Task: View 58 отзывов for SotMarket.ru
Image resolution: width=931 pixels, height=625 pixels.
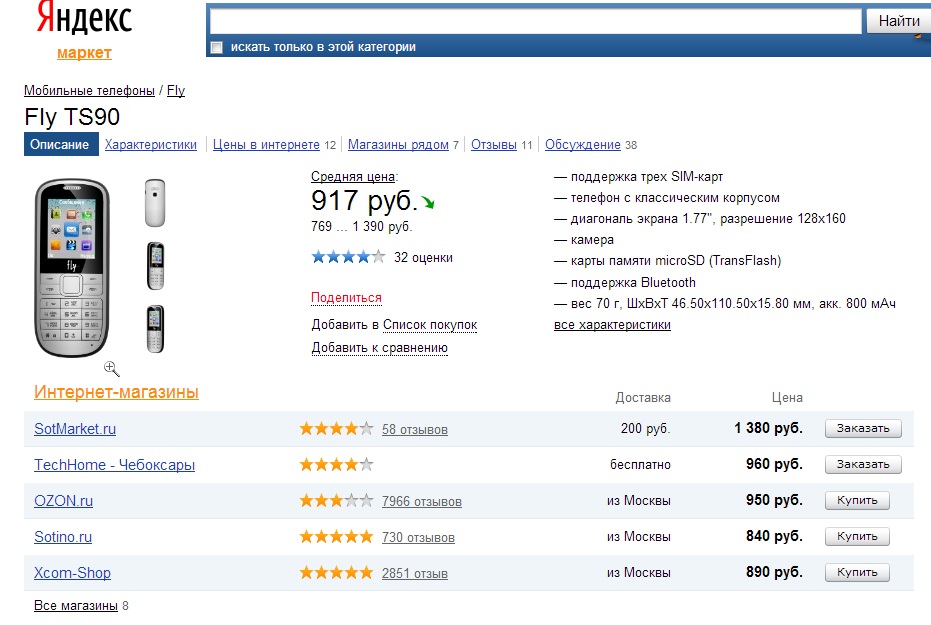Action: (414, 429)
